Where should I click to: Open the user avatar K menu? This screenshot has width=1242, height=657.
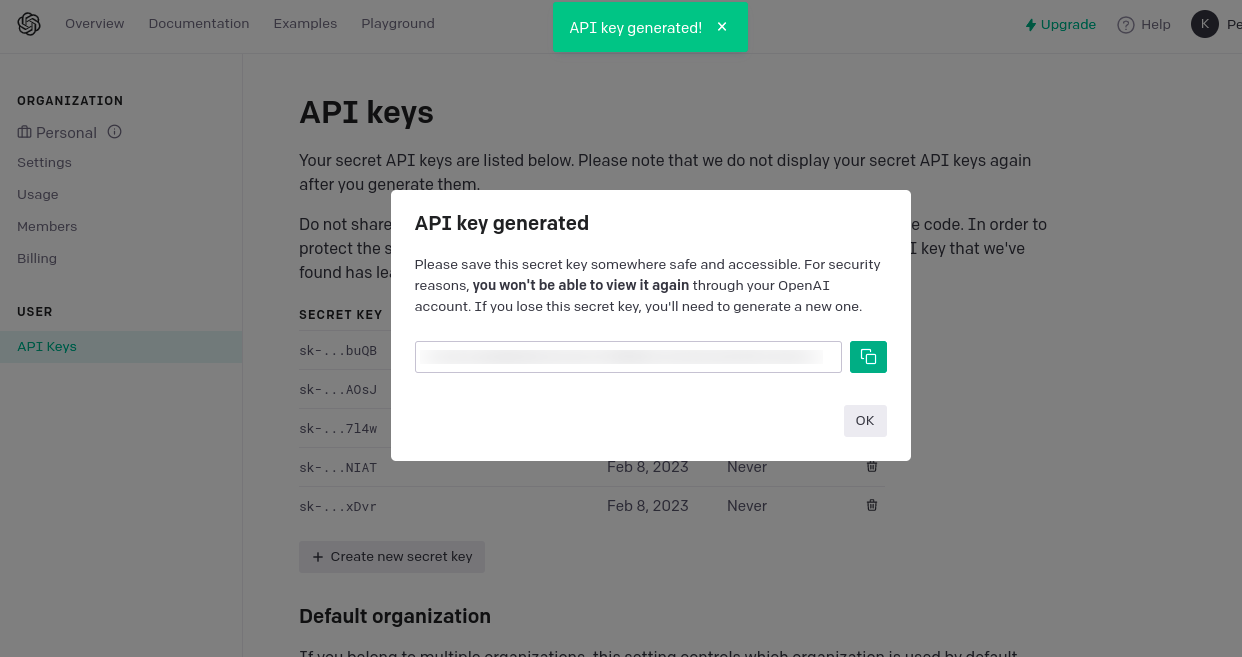point(1205,24)
